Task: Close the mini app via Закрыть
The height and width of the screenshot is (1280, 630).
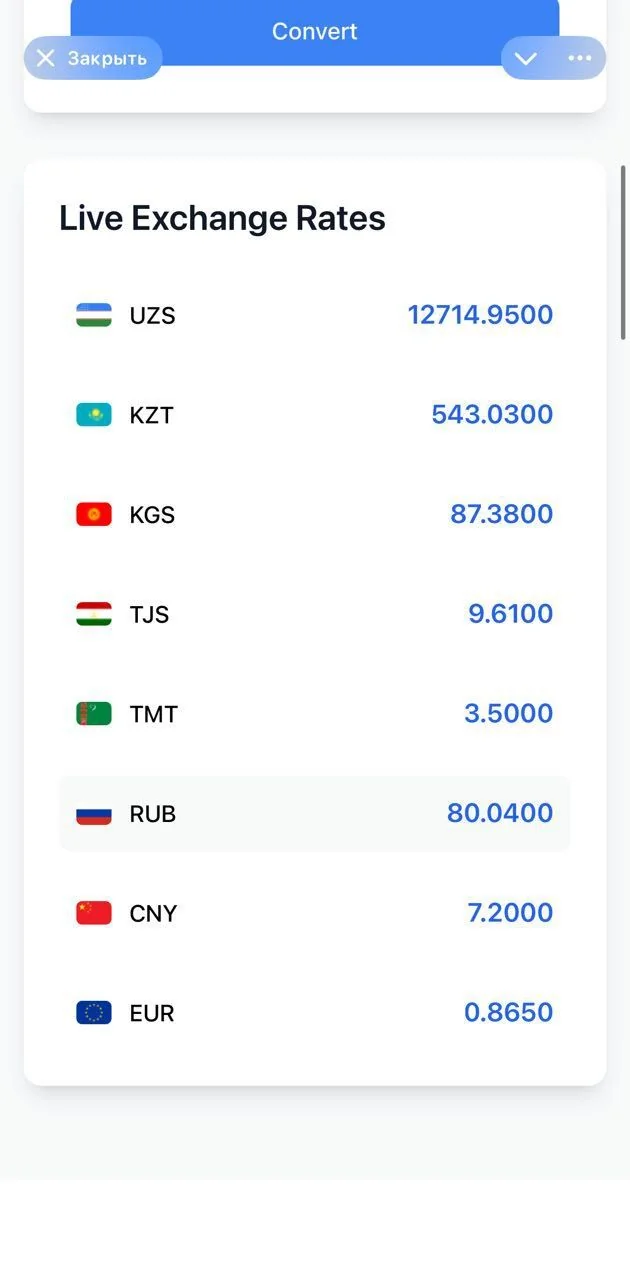Action: 93,58
